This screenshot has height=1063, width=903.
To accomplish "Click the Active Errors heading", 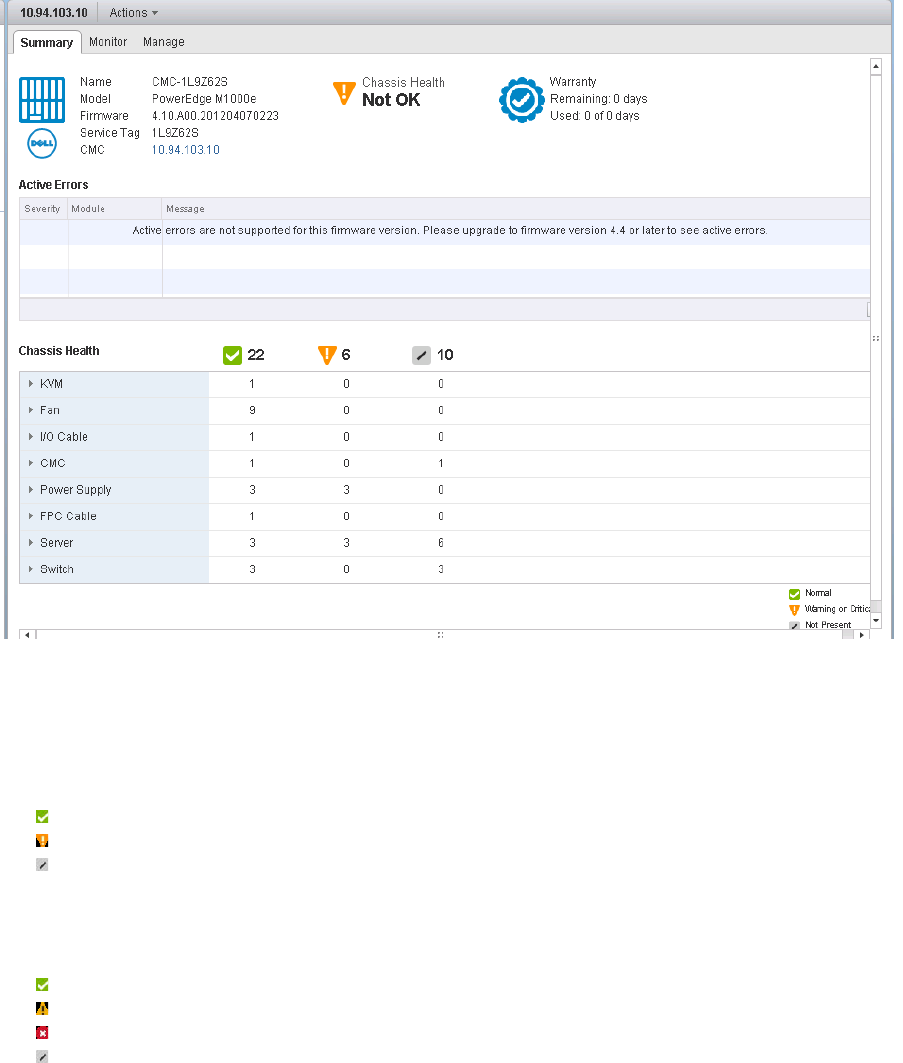I will 54,184.
